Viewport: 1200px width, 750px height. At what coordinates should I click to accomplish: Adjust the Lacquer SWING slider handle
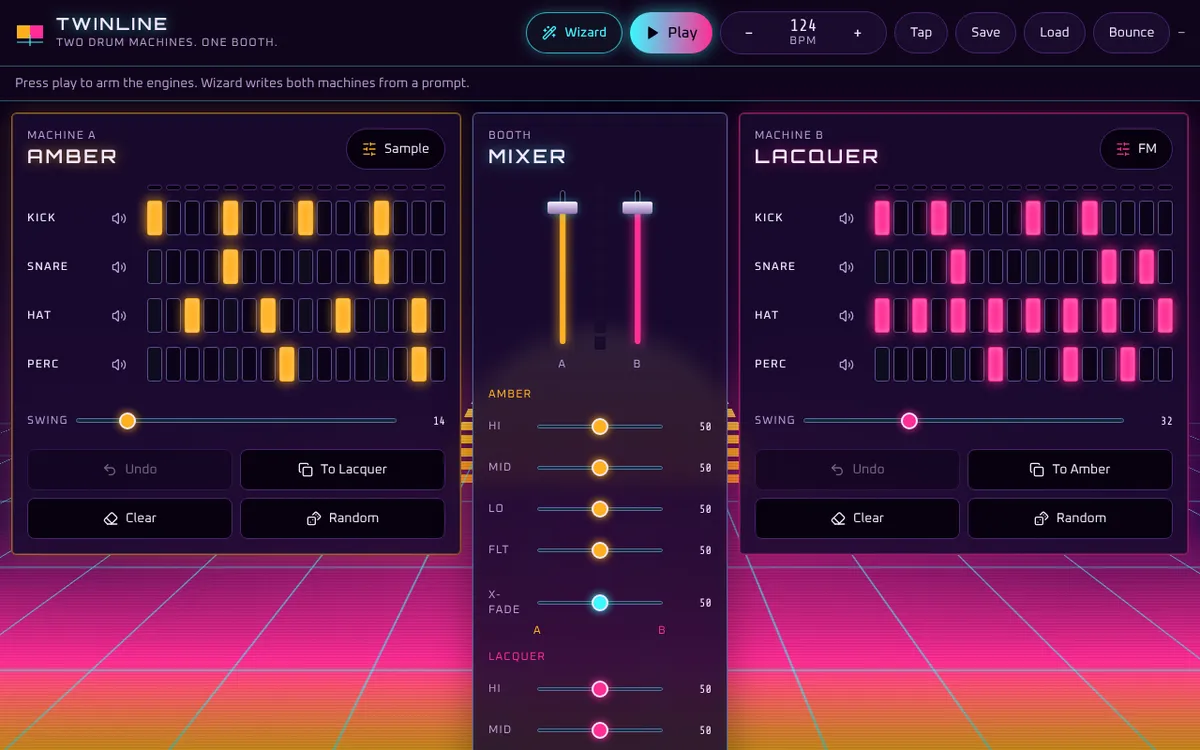tap(909, 421)
